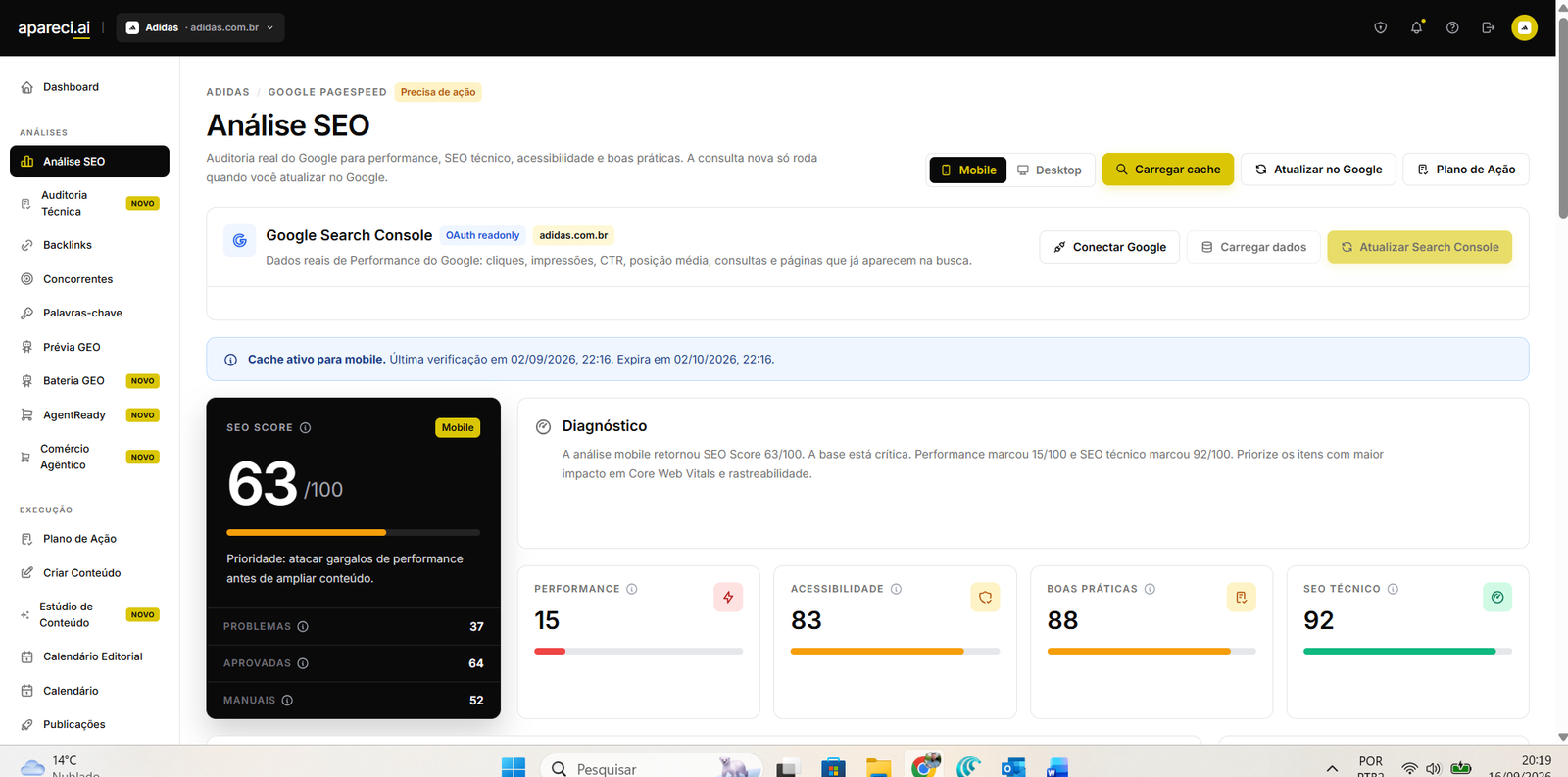Open Palavras-chave sidebar item
Image resolution: width=1568 pixels, height=777 pixels.
[89, 313]
